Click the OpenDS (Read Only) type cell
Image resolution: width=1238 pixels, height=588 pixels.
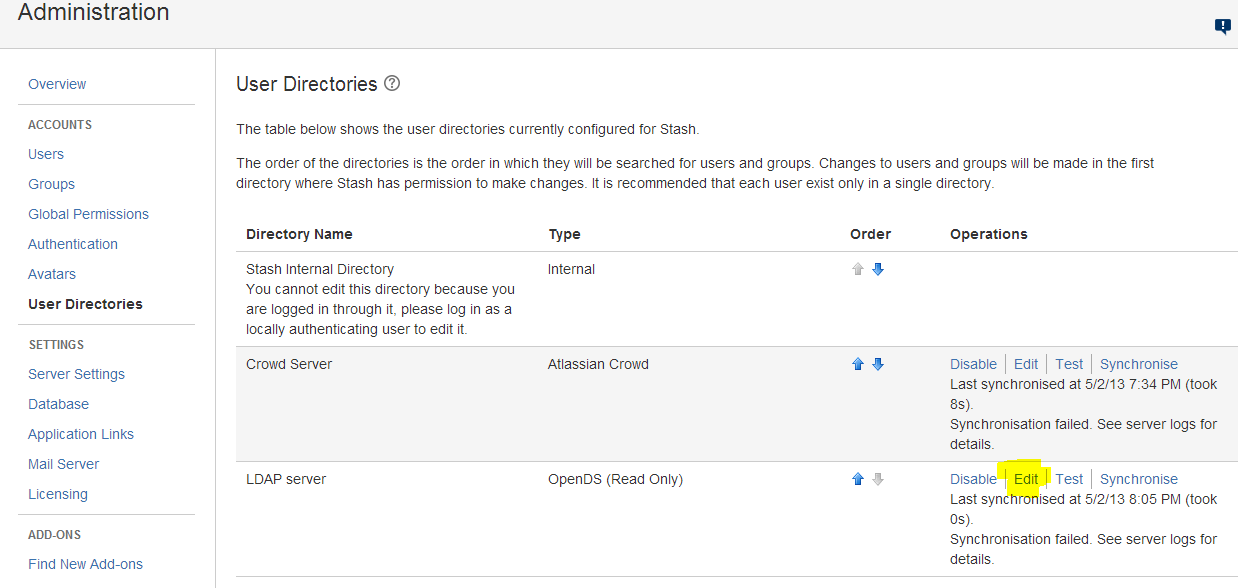coord(615,479)
